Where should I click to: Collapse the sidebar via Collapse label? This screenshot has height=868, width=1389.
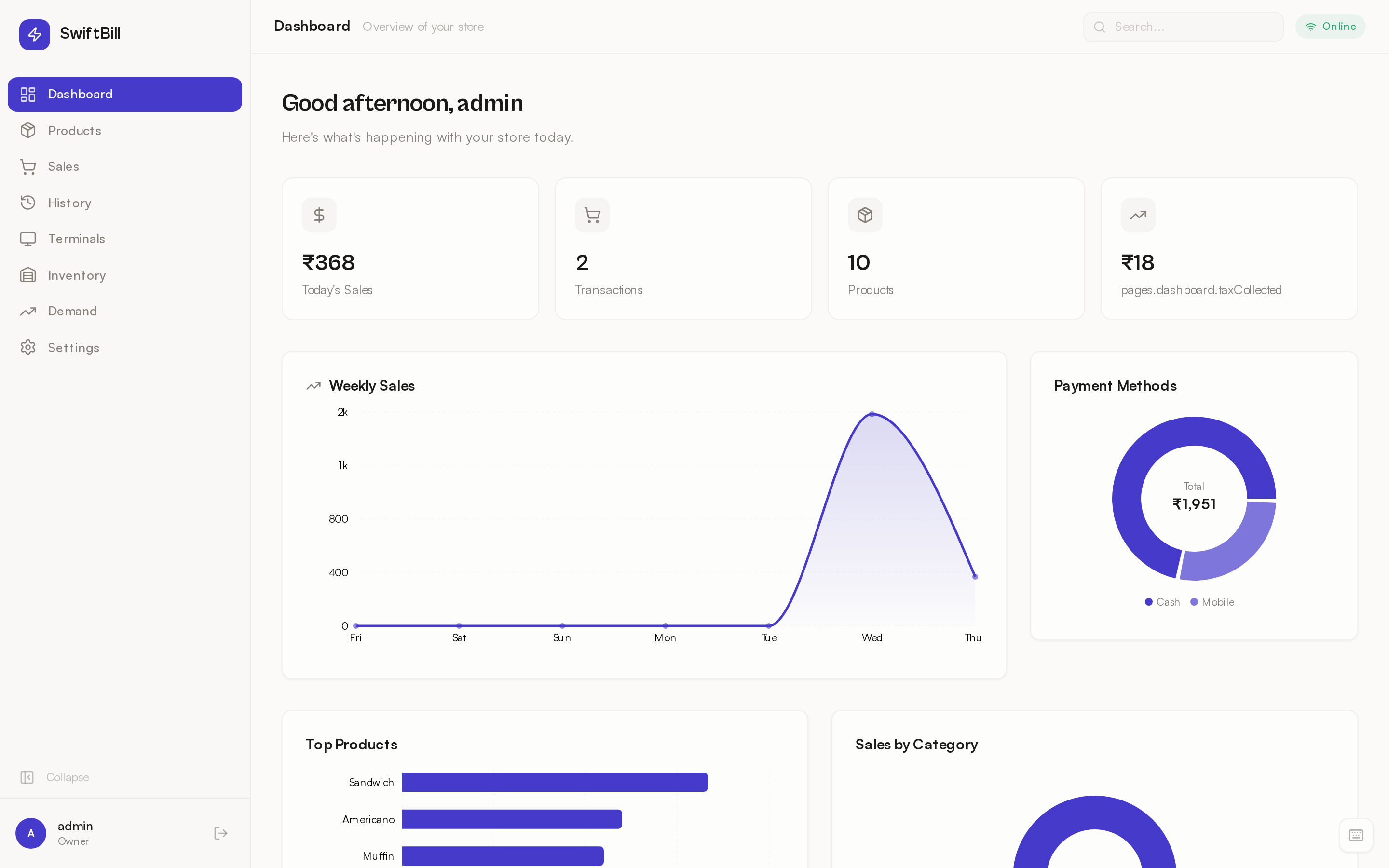[68, 777]
